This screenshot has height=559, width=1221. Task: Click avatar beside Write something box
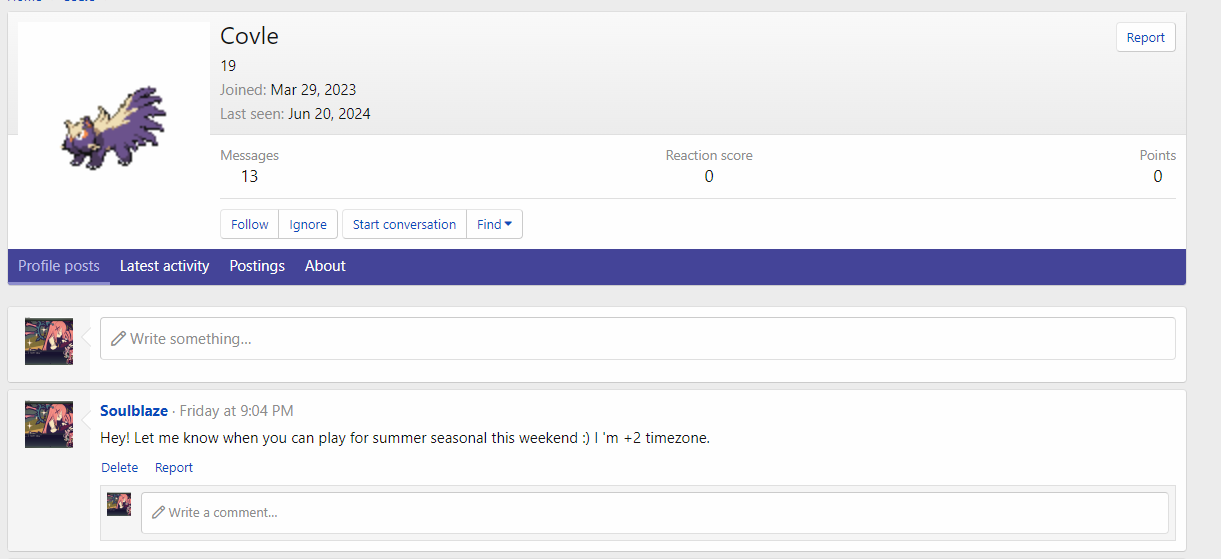(x=49, y=341)
